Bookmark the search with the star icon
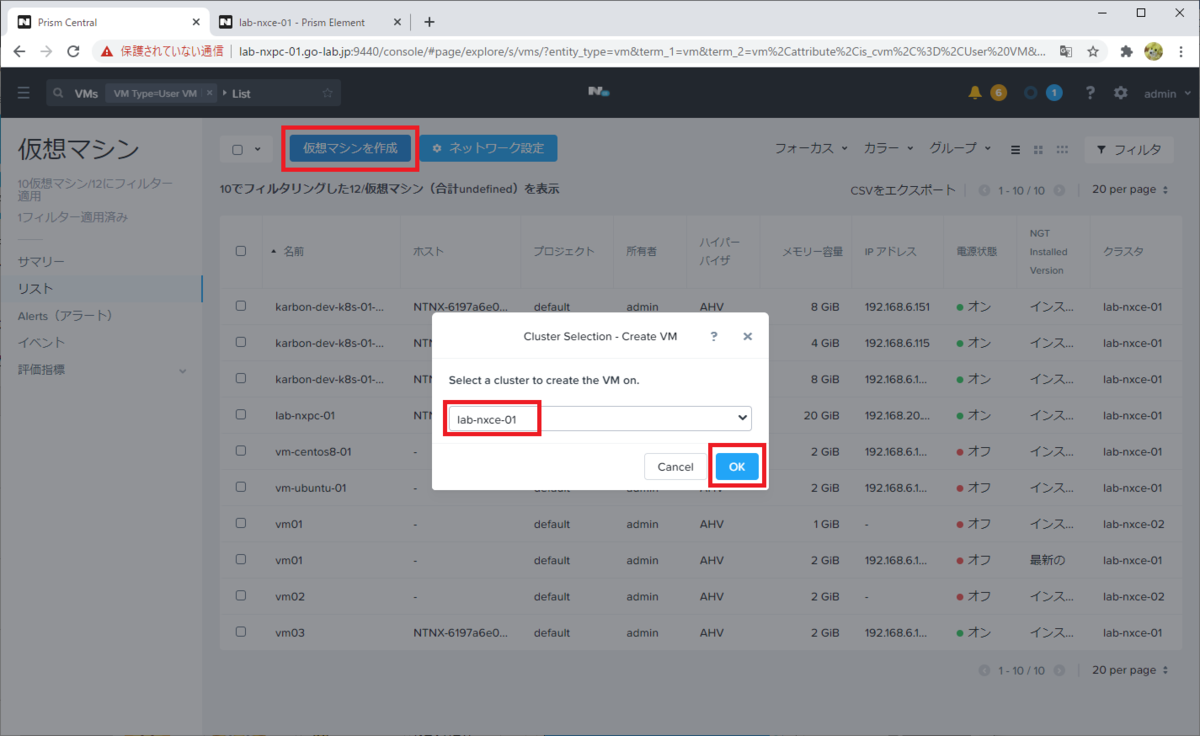1200x736 pixels. (x=327, y=93)
